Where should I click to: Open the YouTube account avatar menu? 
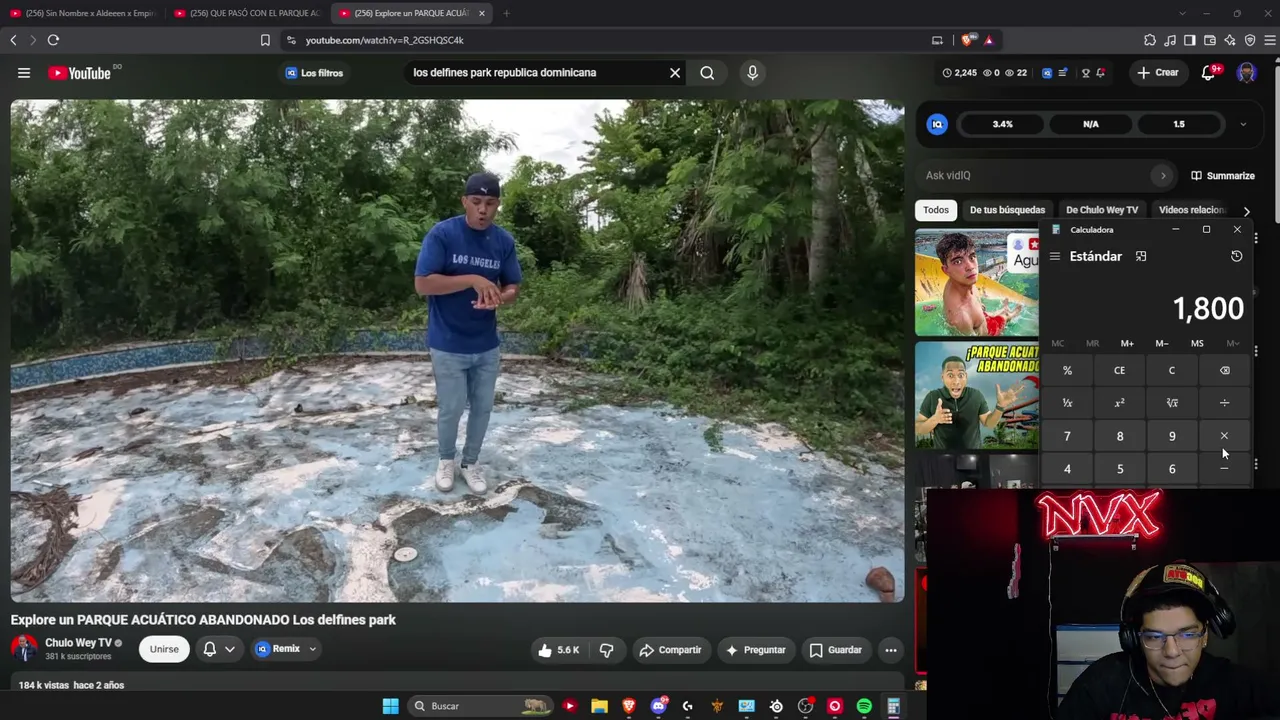coord(1246,73)
